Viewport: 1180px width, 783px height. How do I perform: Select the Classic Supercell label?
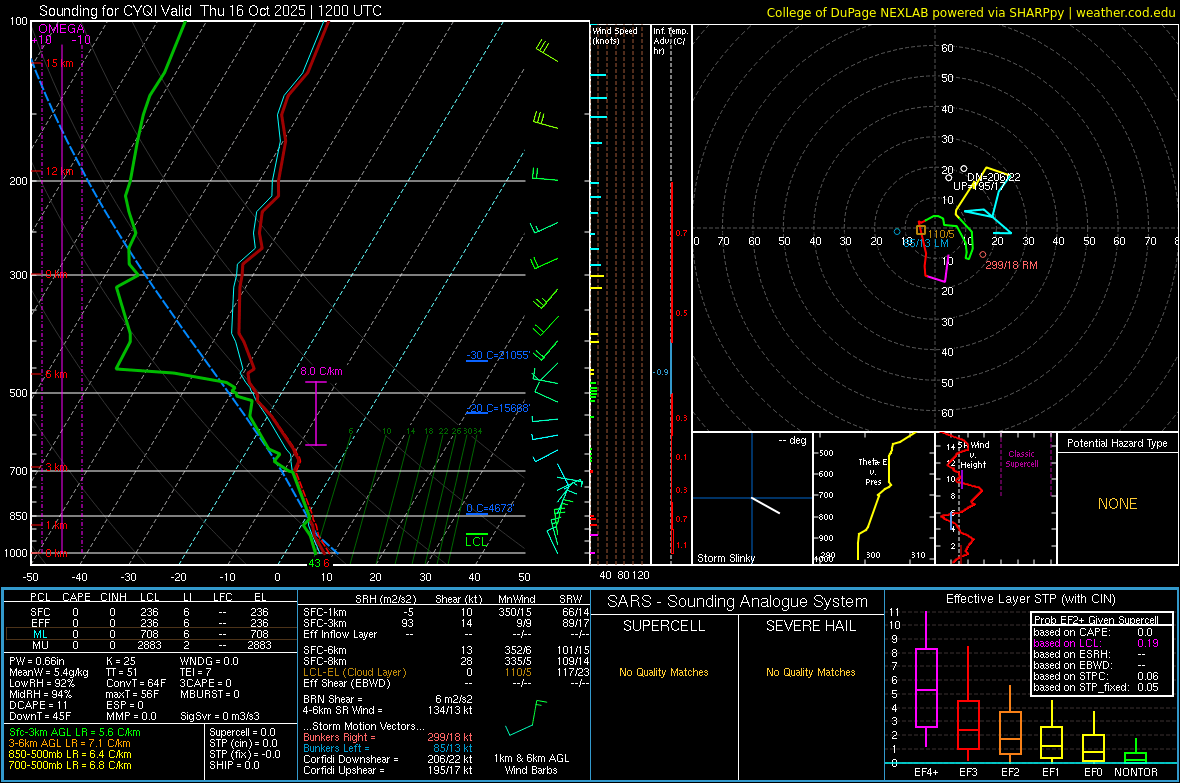(1021, 459)
